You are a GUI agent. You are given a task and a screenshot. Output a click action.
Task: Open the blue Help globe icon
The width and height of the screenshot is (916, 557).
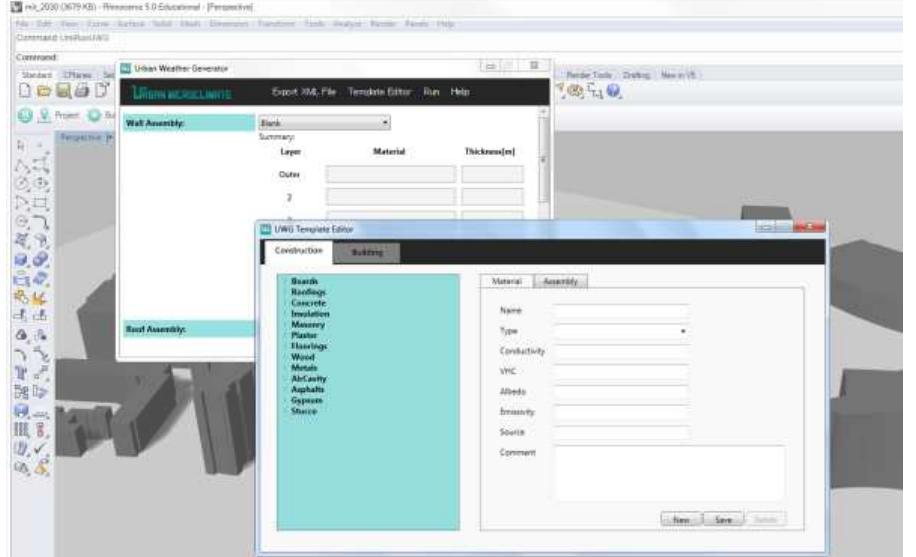coord(613,91)
